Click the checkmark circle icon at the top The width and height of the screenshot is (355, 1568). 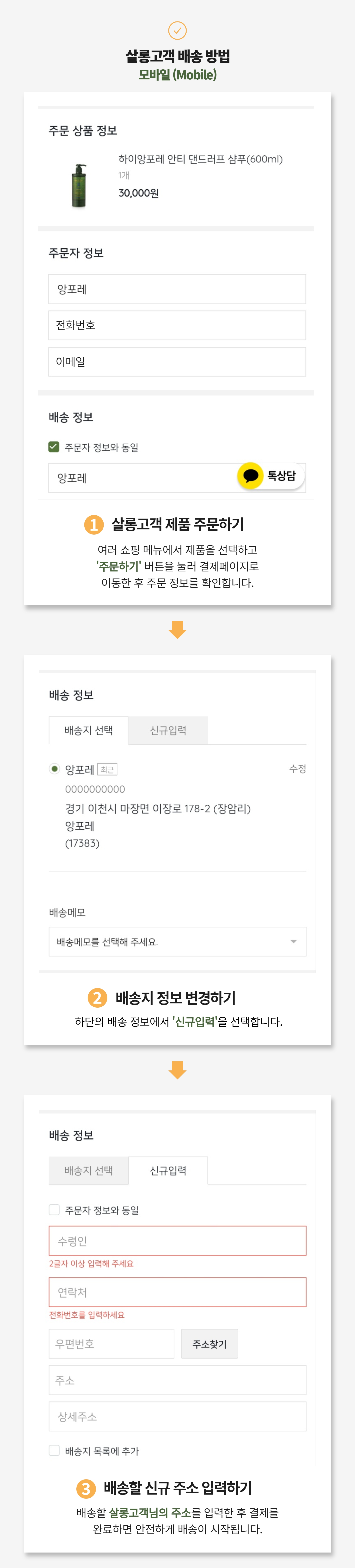pyautogui.click(x=177, y=30)
